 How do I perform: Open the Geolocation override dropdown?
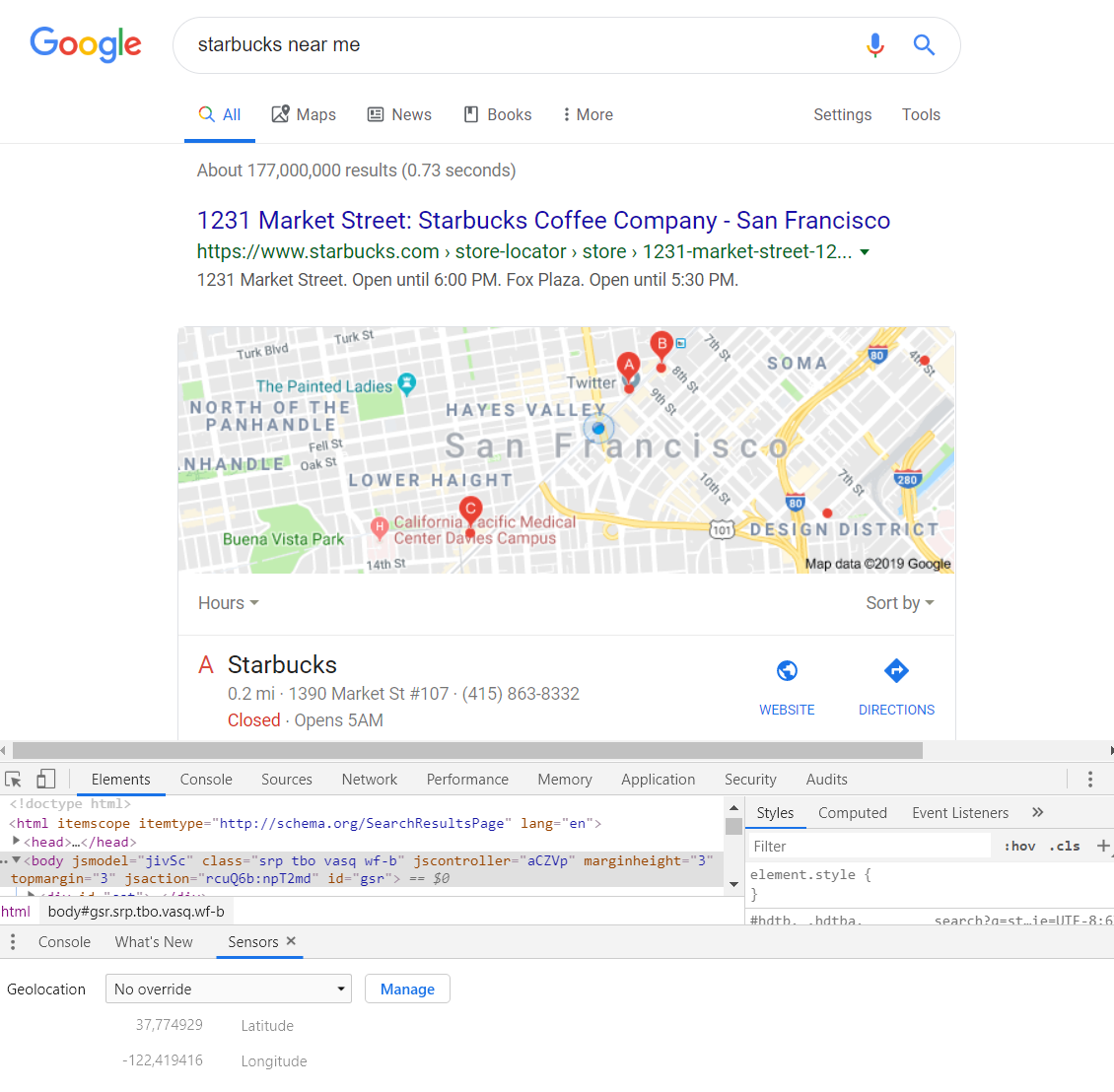pyautogui.click(x=228, y=990)
